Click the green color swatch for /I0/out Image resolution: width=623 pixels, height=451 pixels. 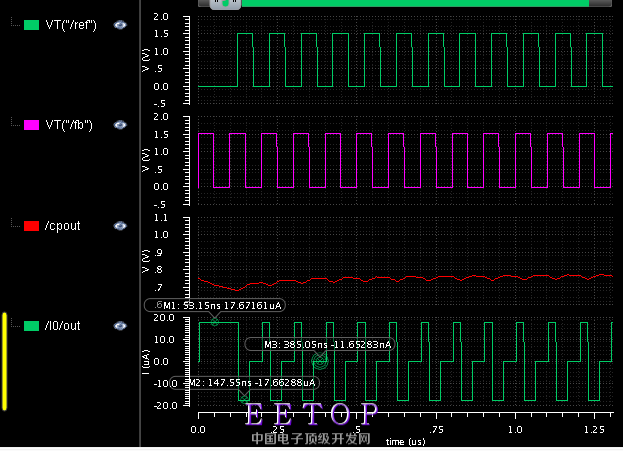[x=31, y=326]
